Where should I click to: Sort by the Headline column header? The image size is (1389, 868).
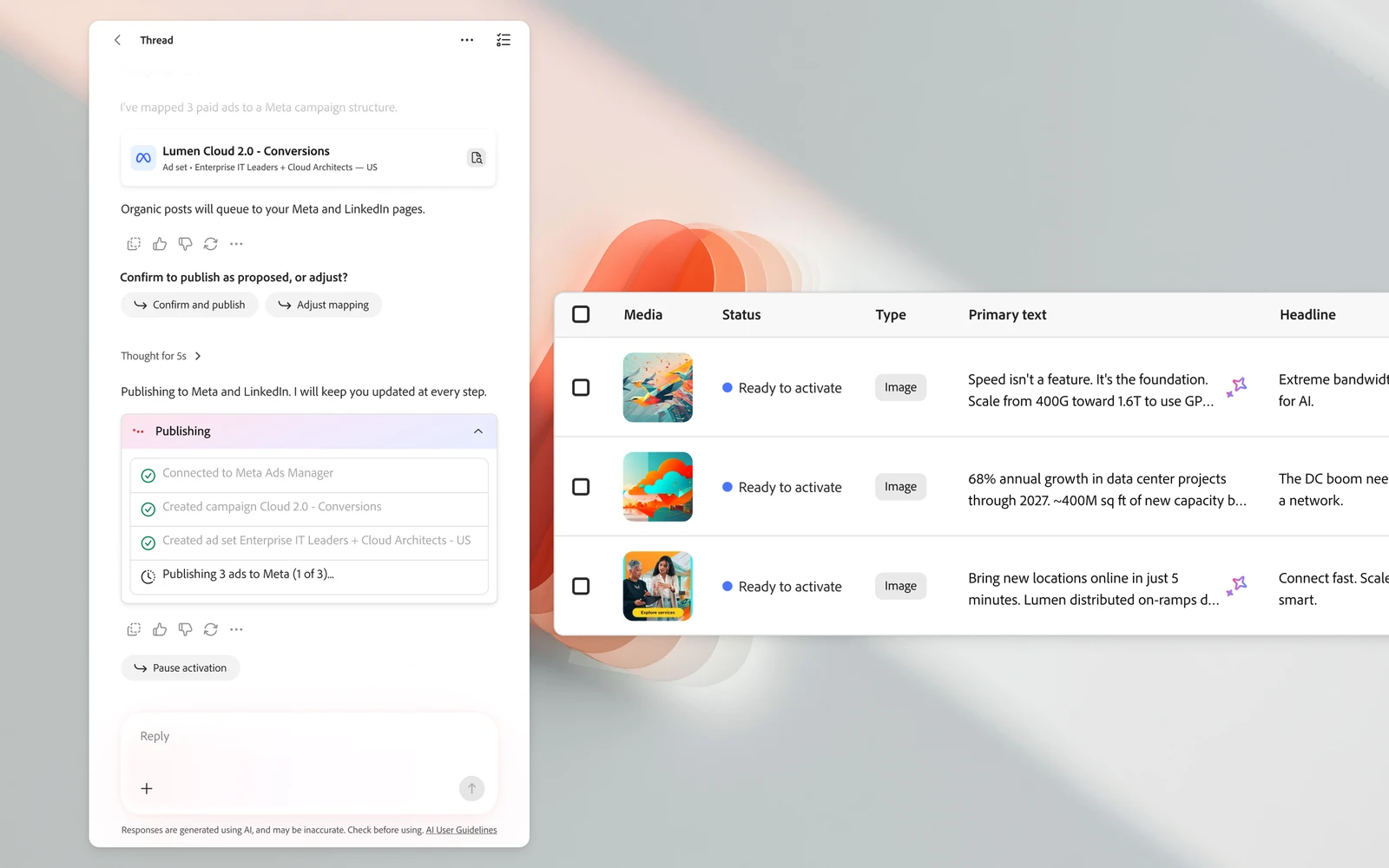coord(1307,314)
